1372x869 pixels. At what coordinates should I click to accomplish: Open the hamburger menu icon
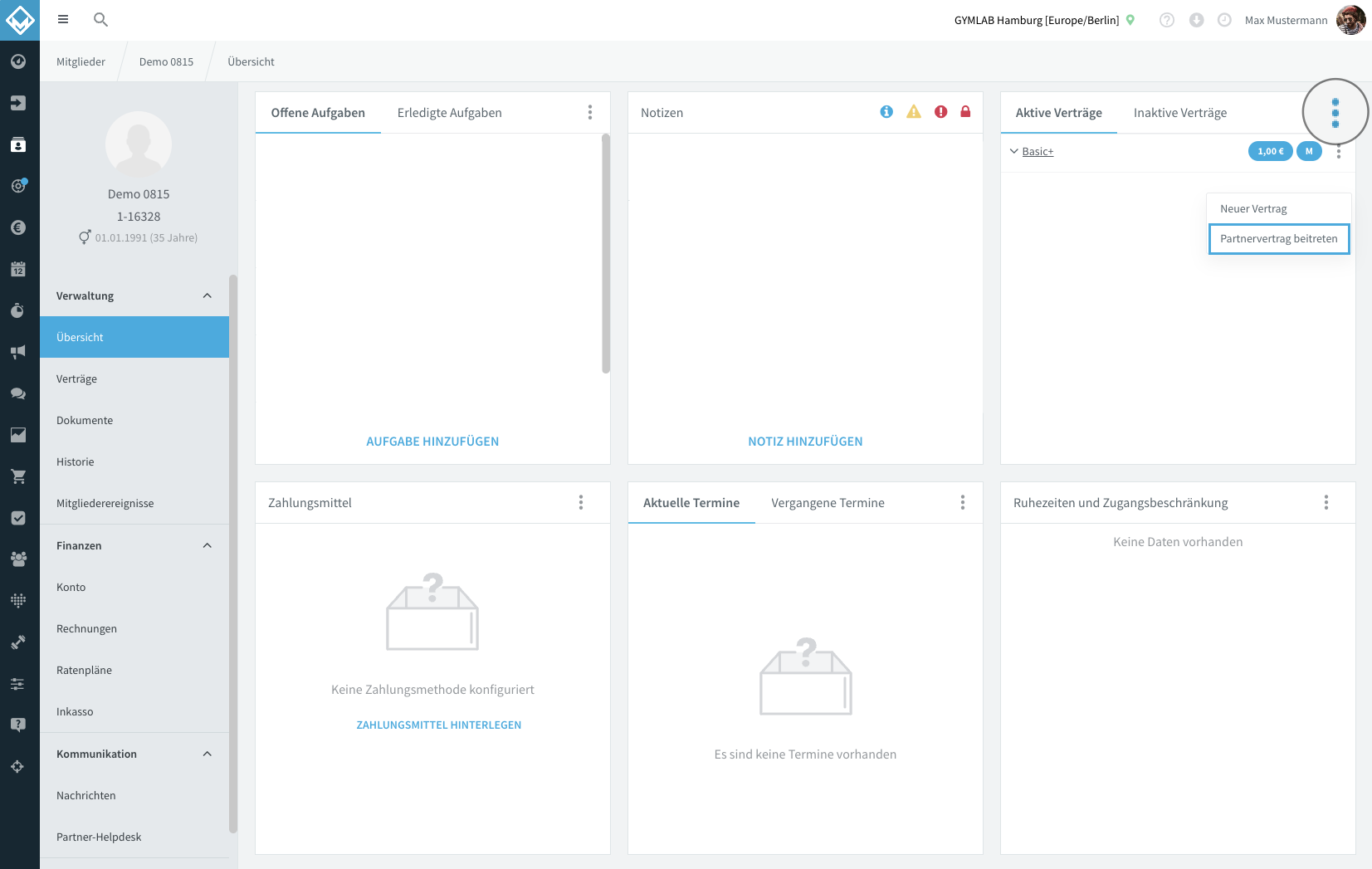(x=63, y=19)
